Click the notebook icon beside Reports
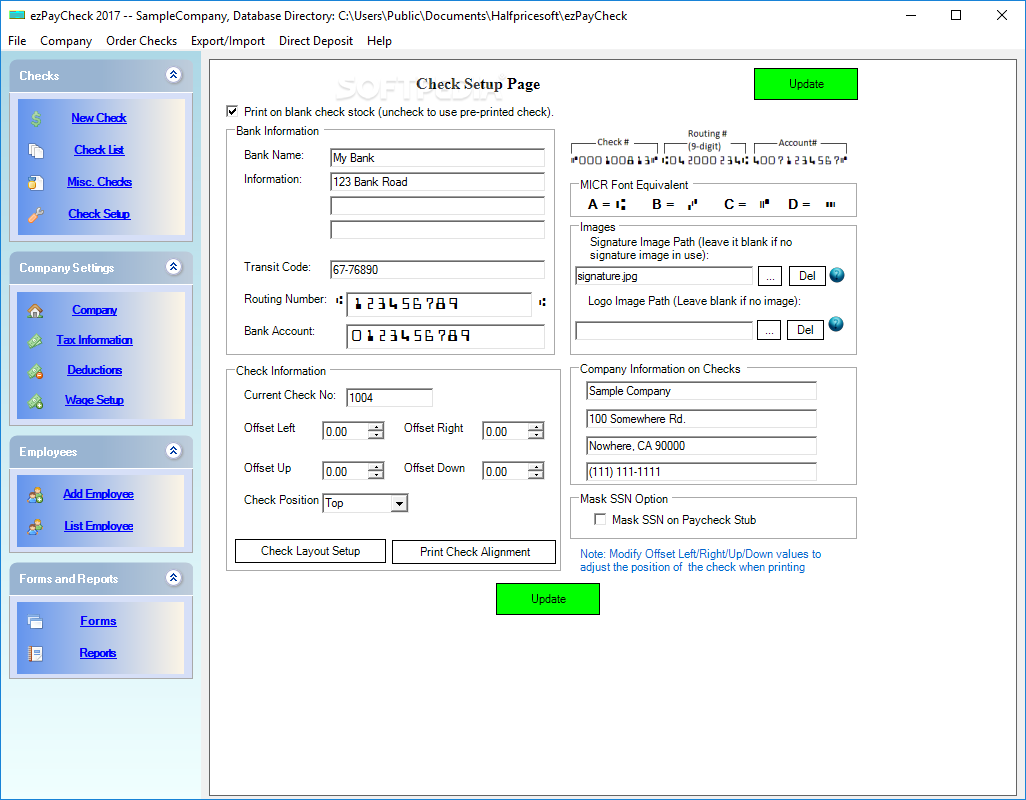Viewport: 1026px width, 800px height. point(36,653)
